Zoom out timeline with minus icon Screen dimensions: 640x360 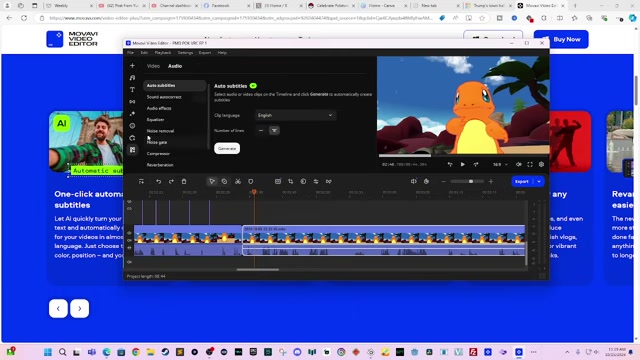[x=444, y=182]
